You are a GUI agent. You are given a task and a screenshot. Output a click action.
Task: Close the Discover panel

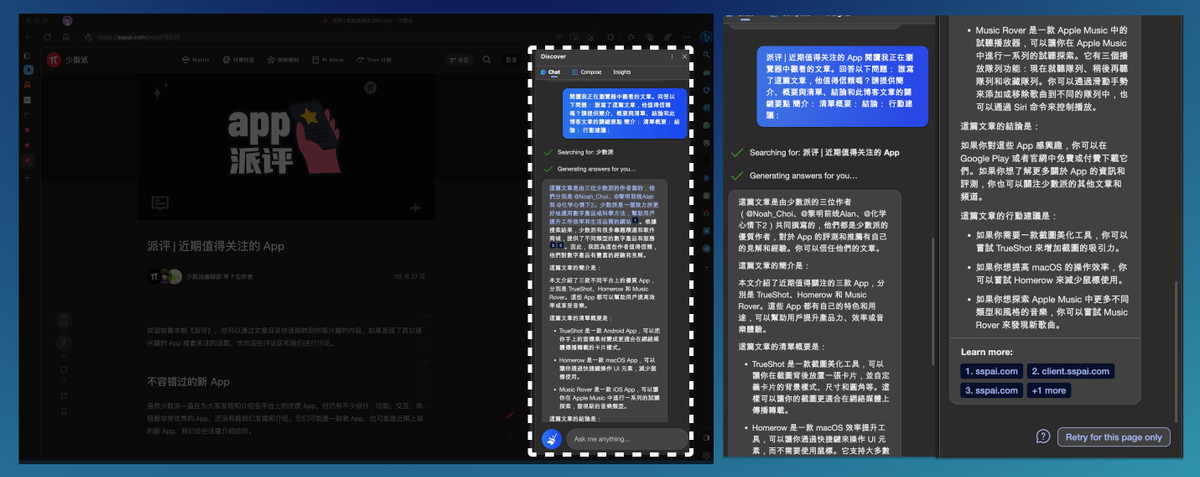[684, 57]
